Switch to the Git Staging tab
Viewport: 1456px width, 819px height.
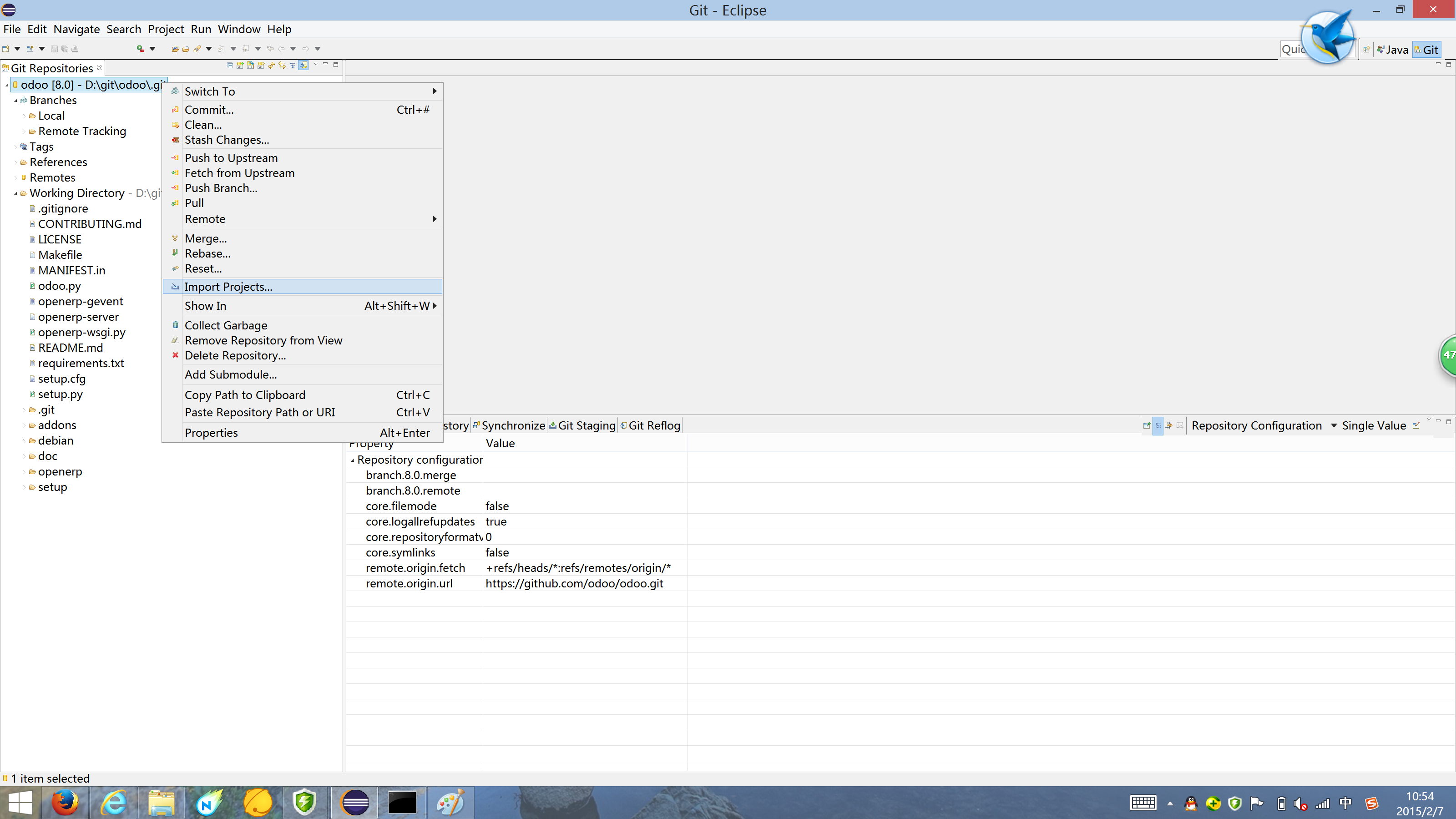coord(582,425)
